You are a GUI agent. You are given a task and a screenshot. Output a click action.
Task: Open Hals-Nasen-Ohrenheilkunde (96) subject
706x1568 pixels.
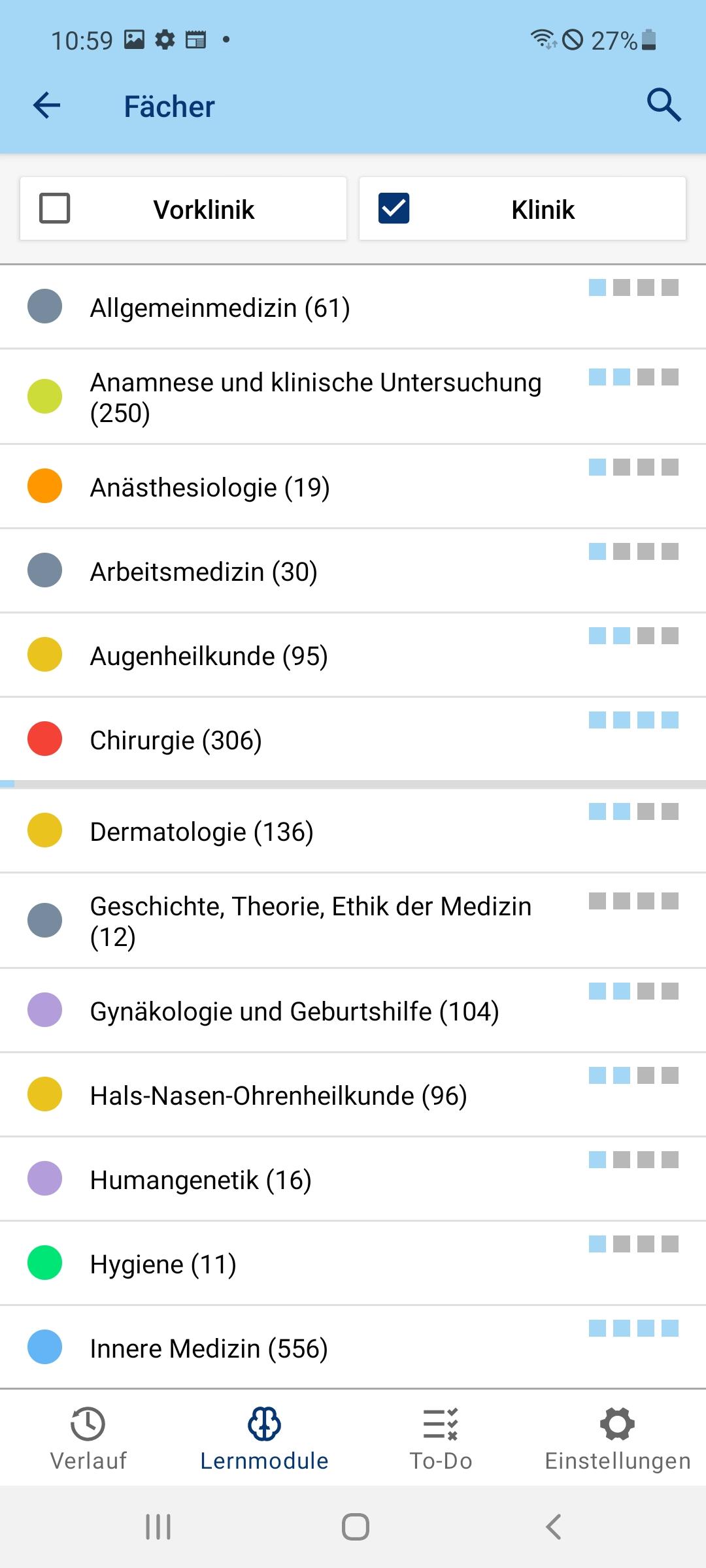point(278,1096)
